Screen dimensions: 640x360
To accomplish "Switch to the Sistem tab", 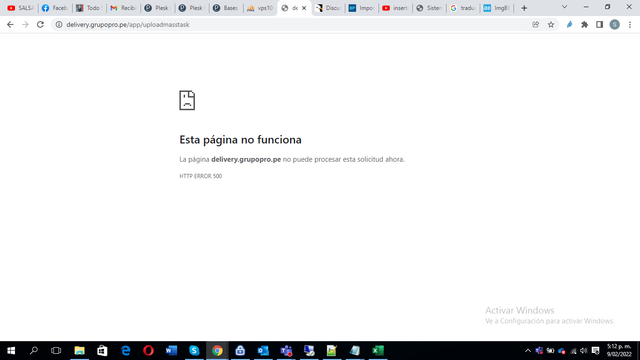I will coord(429,8).
